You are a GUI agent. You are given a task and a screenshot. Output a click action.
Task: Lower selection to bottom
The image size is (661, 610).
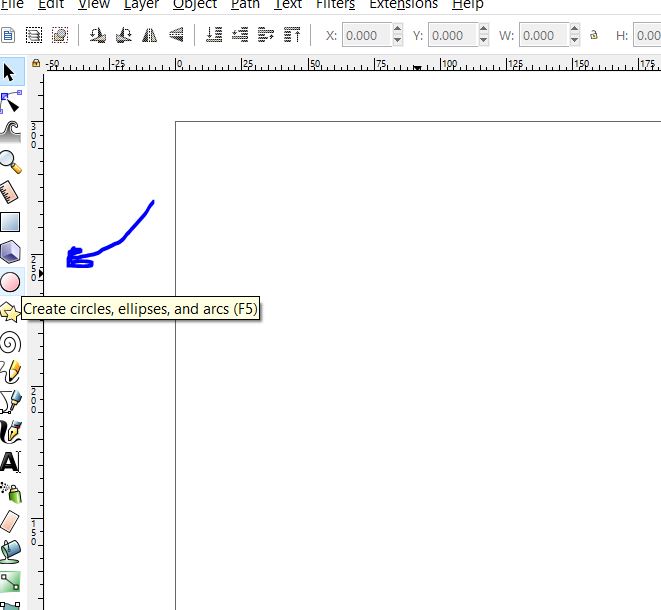coord(214,35)
